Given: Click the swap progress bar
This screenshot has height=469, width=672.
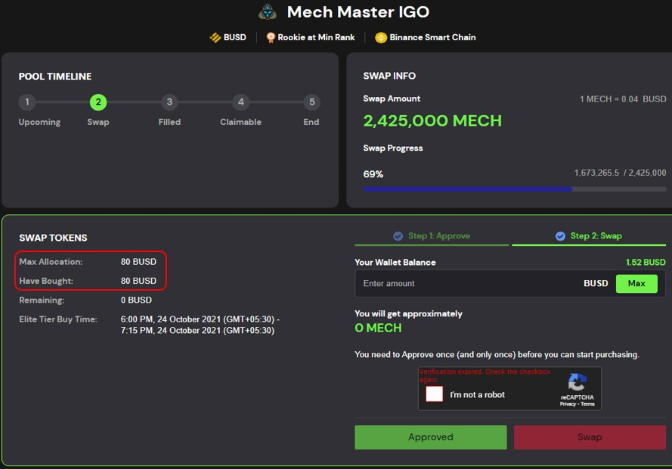Looking at the screenshot, I should [x=515, y=189].
